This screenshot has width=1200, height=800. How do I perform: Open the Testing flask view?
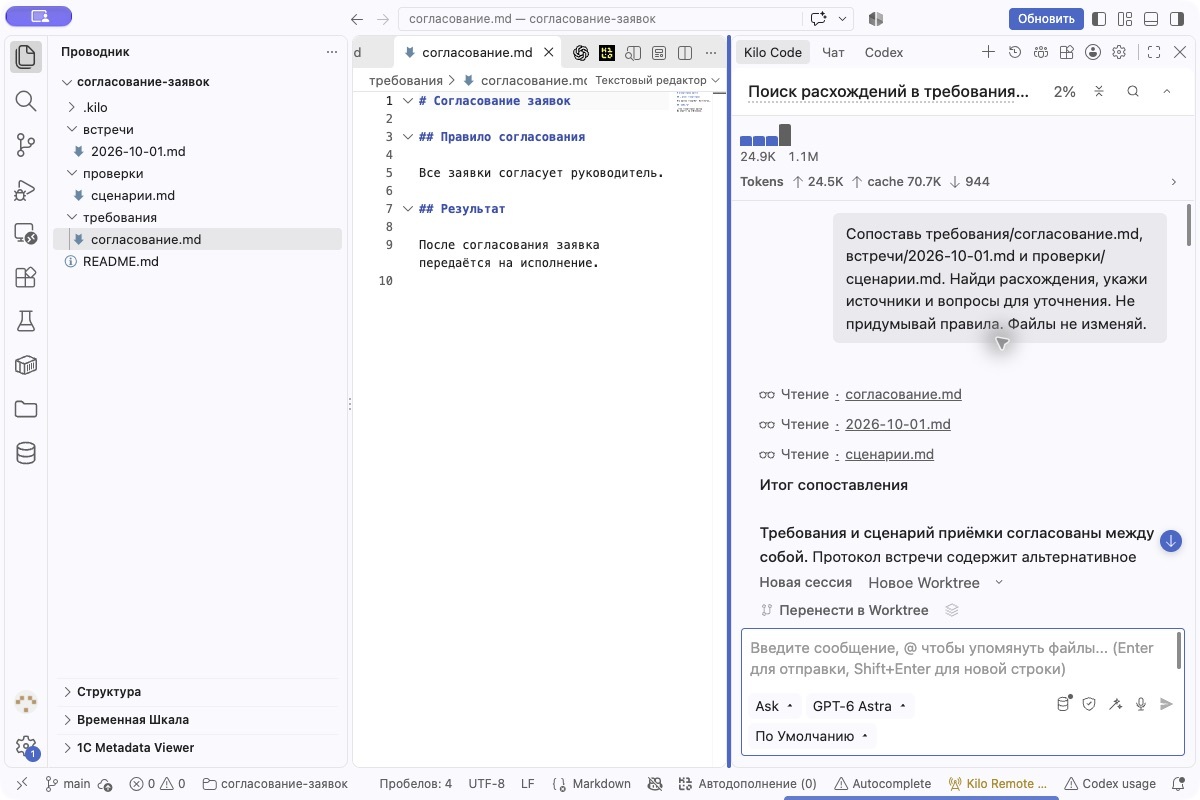click(x=26, y=321)
